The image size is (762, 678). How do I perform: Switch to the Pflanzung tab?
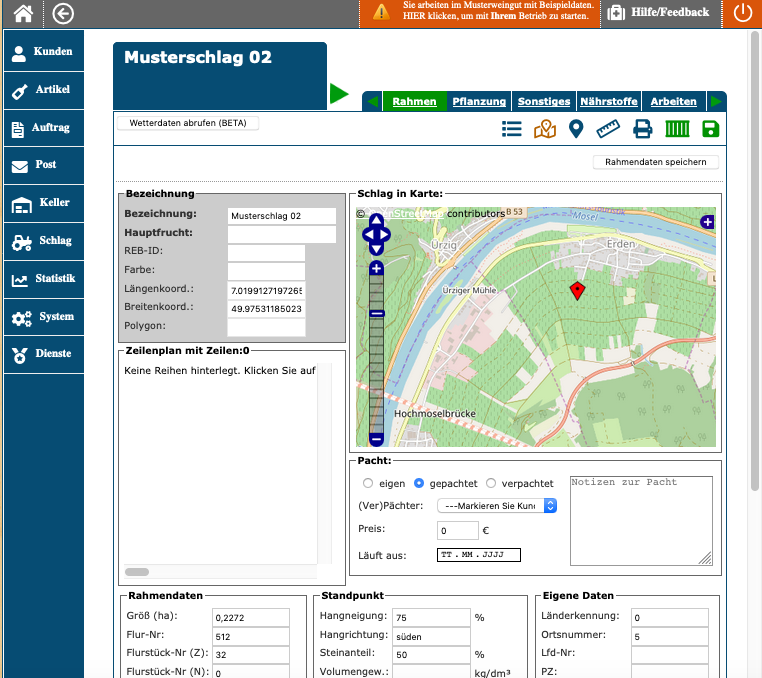coord(478,101)
